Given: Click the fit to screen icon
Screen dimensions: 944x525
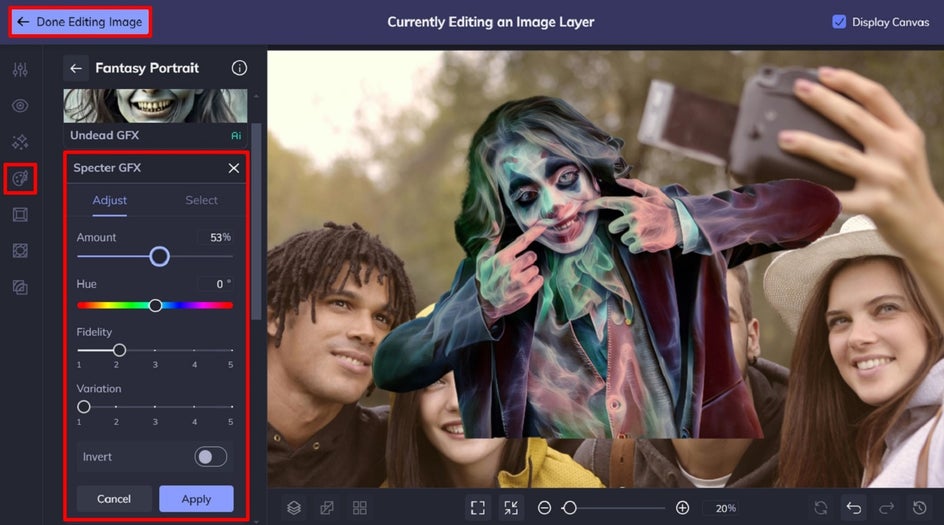Looking at the screenshot, I should click(478, 508).
